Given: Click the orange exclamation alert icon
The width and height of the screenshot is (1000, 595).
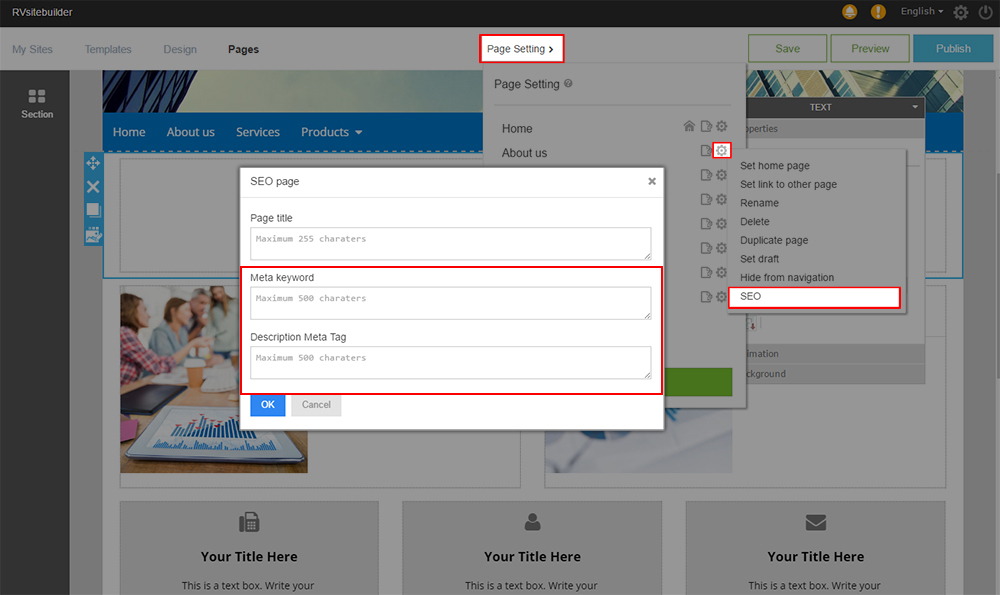Looking at the screenshot, I should coord(878,12).
